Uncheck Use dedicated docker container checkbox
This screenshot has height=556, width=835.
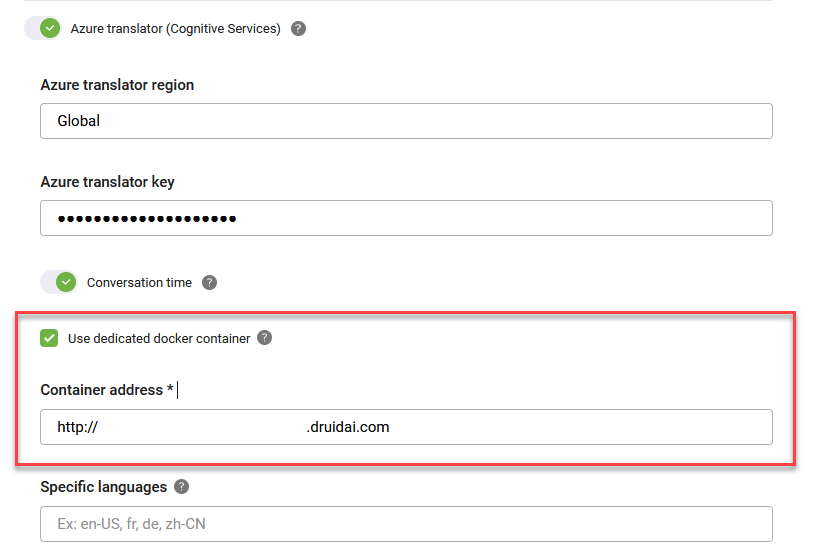[x=49, y=338]
